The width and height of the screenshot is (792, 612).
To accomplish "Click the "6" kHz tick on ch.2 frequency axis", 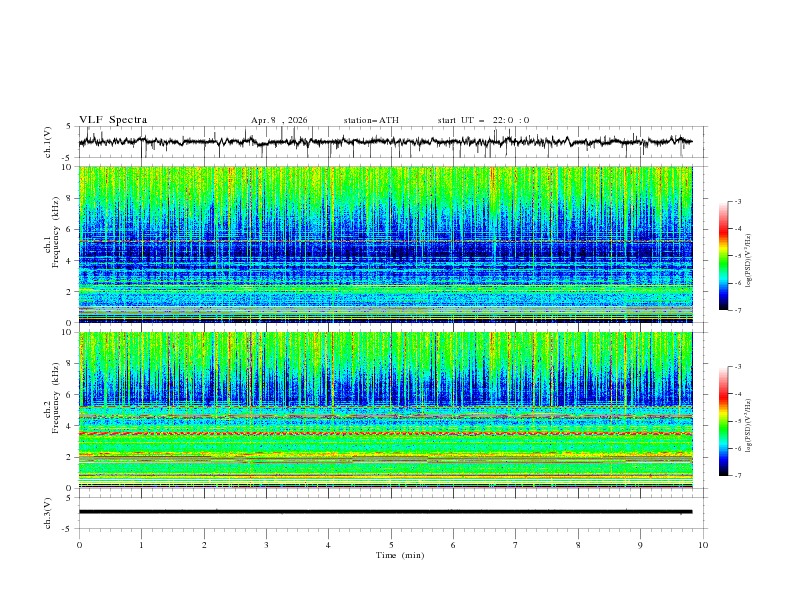I will tap(69, 395).
